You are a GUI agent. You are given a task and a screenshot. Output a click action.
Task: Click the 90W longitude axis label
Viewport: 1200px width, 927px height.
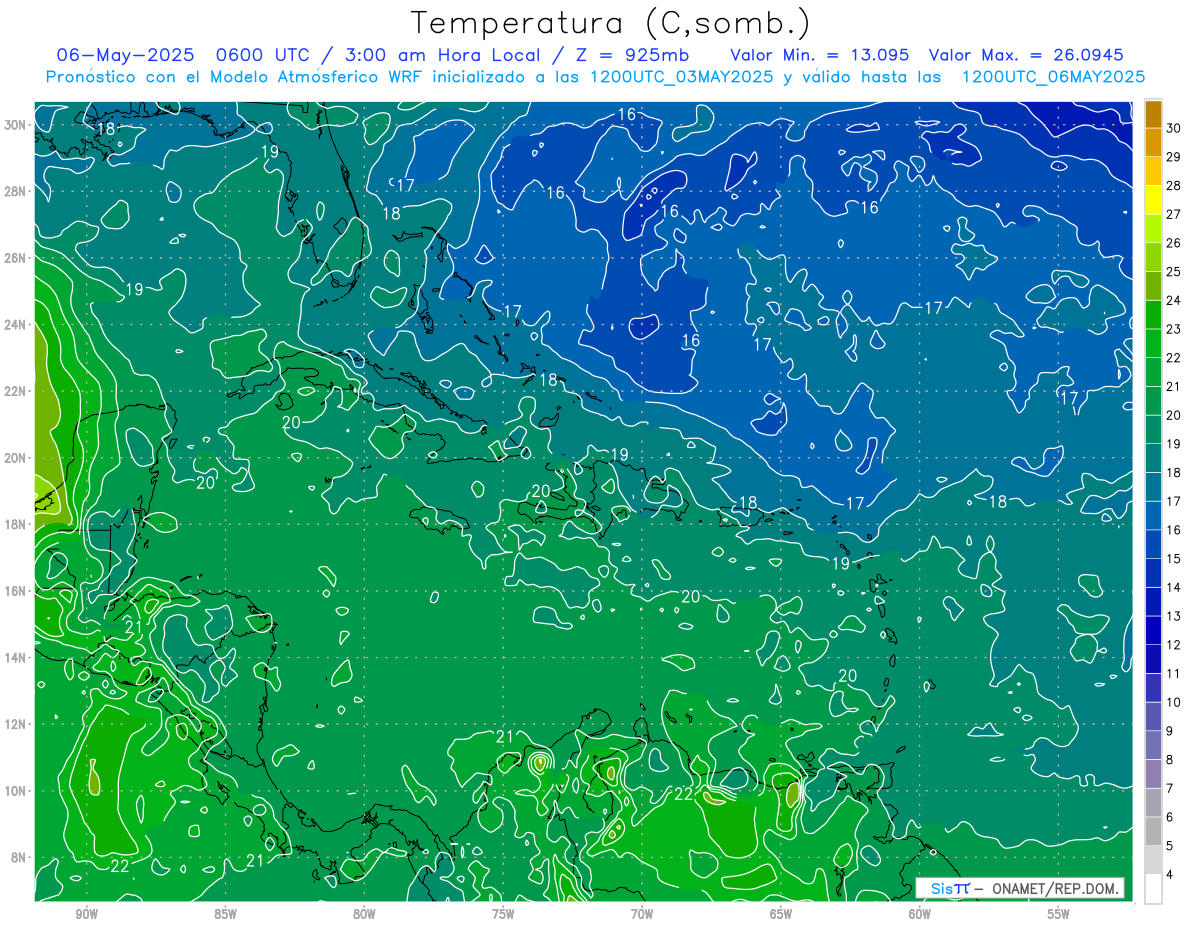[86, 914]
